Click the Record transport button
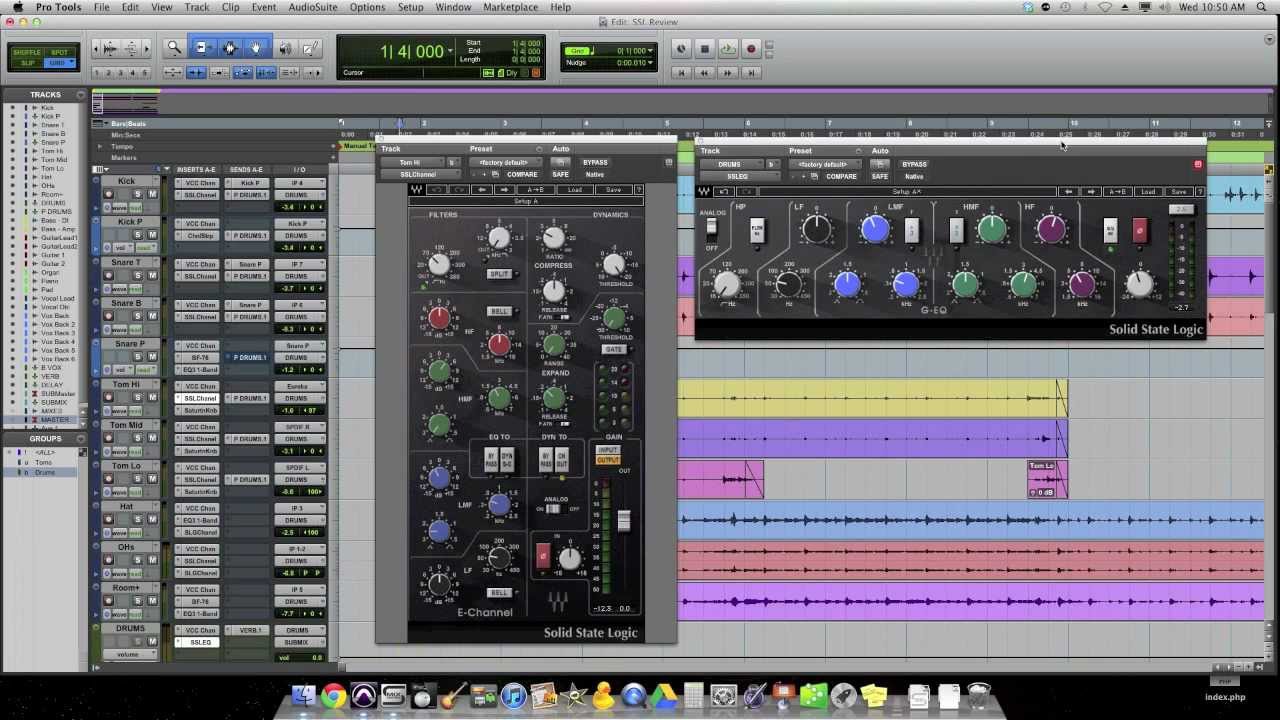 [x=751, y=49]
